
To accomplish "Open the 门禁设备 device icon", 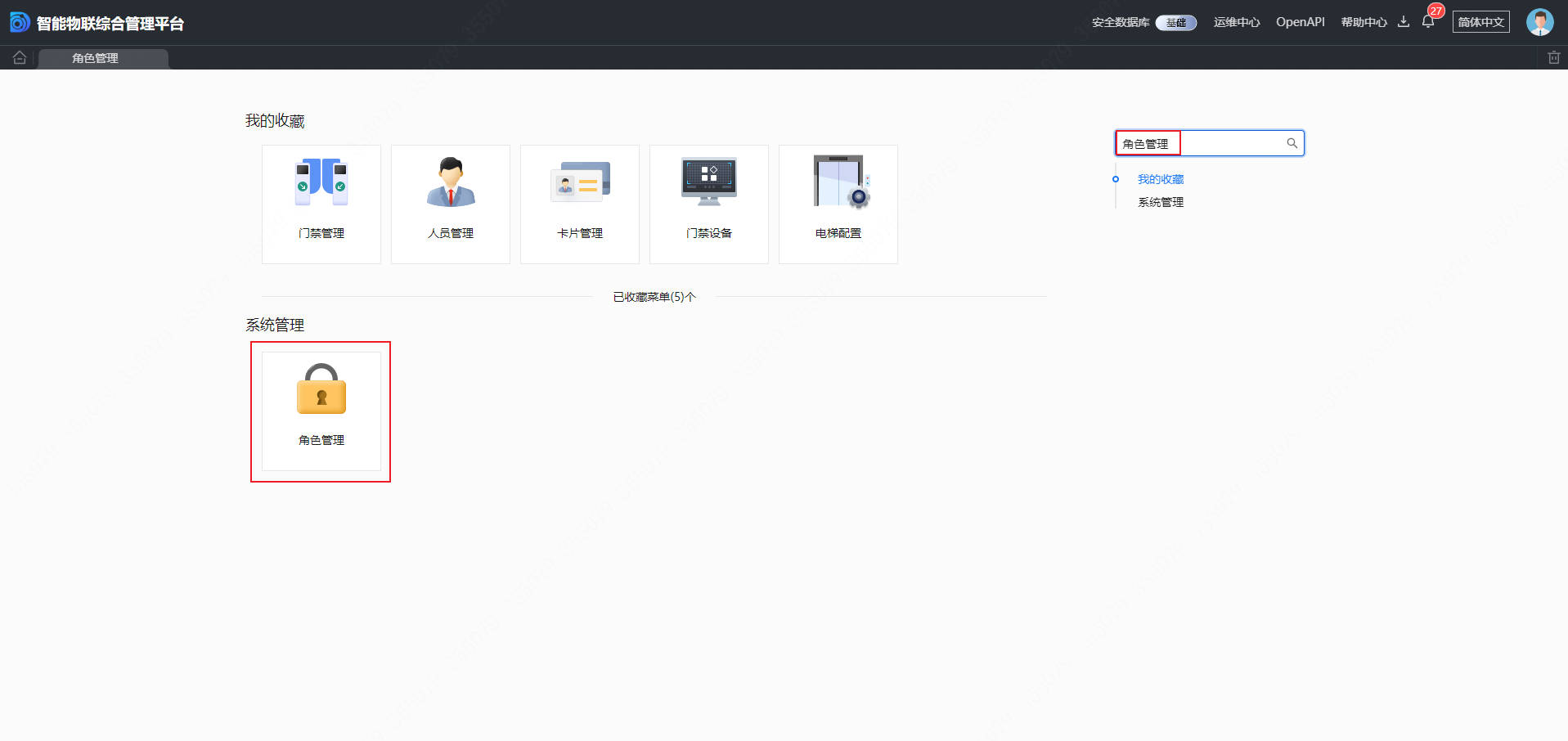I will [709, 183].
